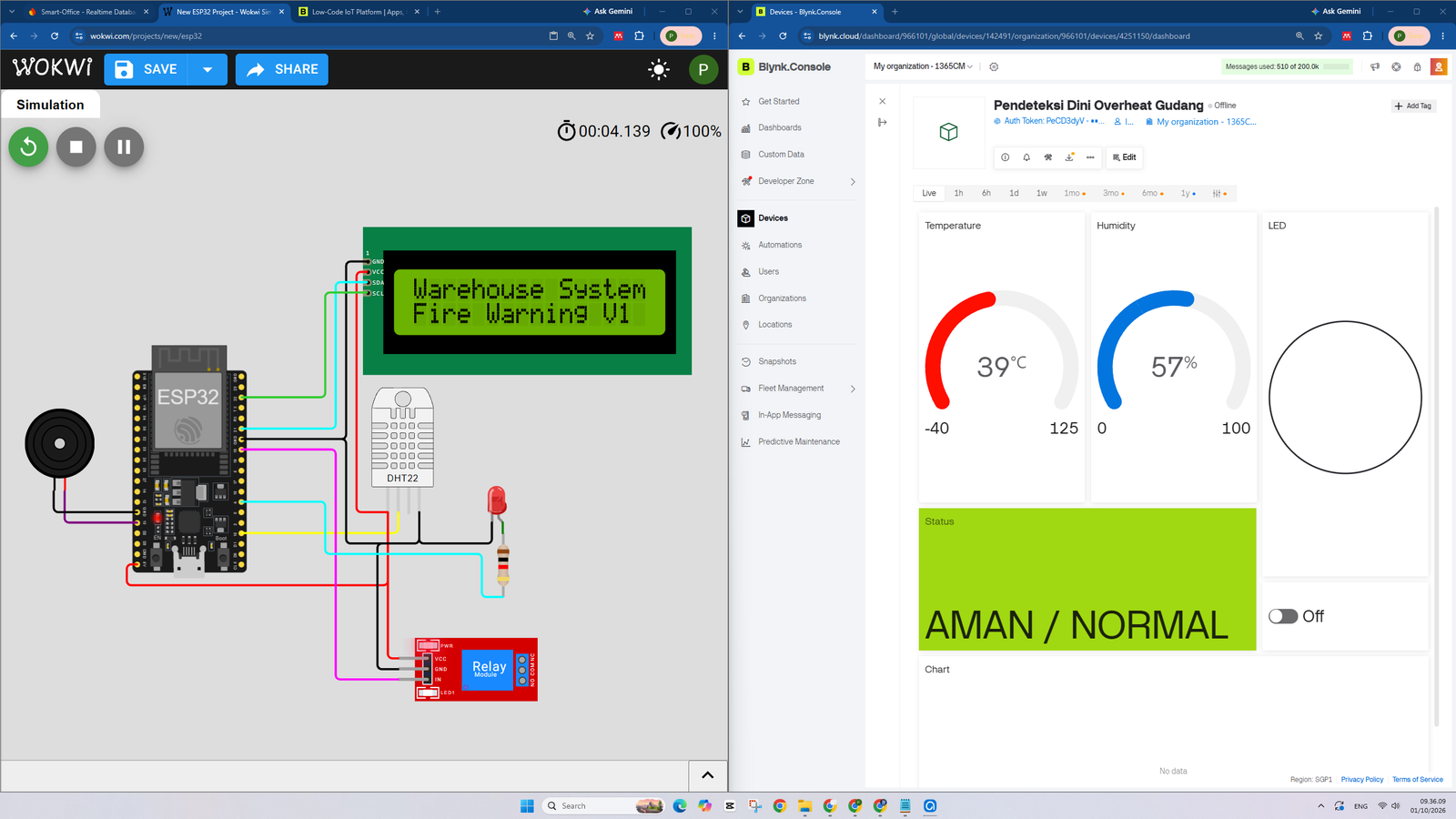
Task: Open the Blynk user account avatar
Action: [x=1439, y=66]
